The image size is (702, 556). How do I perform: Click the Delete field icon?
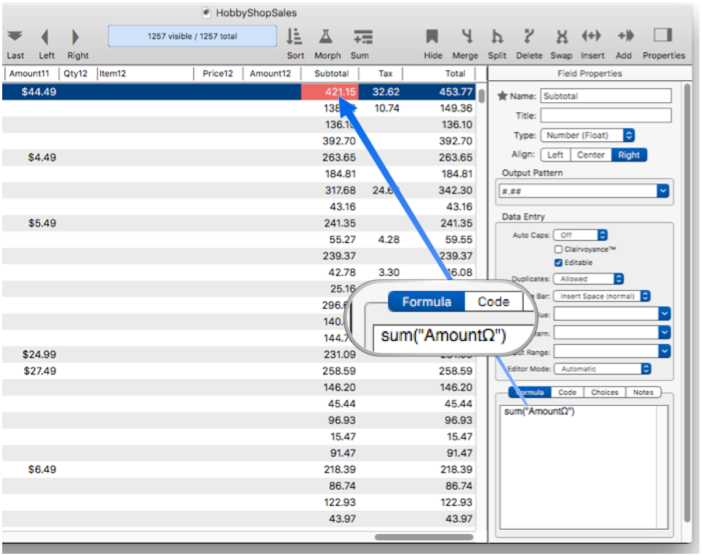(x=529, y=36)
